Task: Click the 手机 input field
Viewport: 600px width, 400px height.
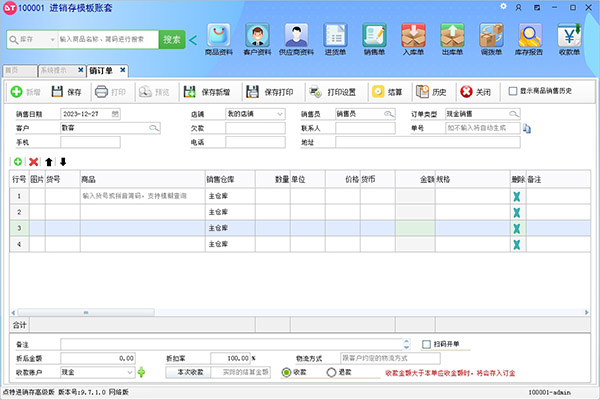Action: pyautogui.click(x=90, y=142)
